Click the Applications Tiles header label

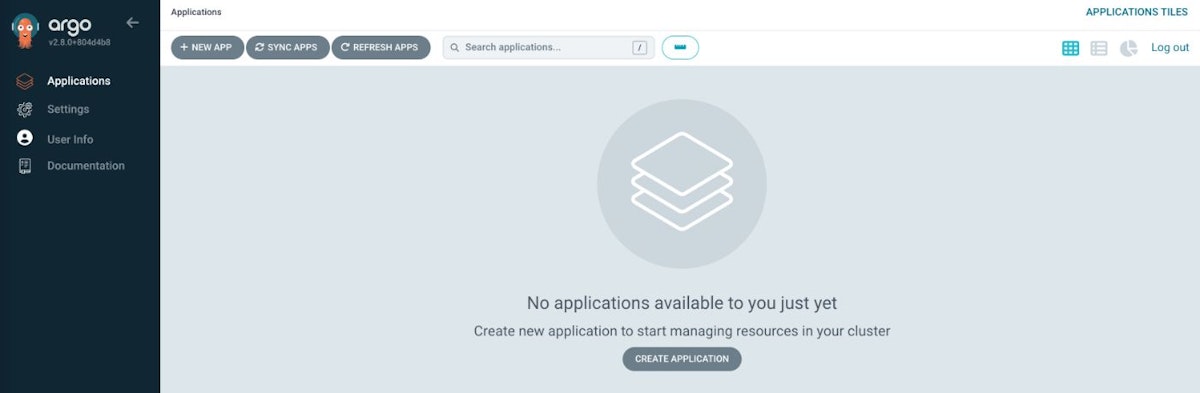click(x=1137, y=12)
